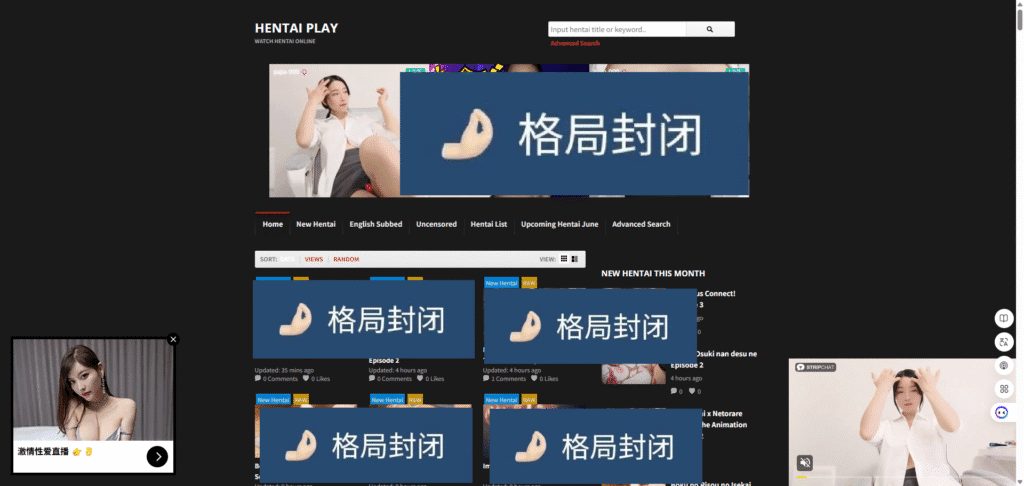Open the reader mode book icon
Screen dimensions: 1024x486
point(1003,318)
